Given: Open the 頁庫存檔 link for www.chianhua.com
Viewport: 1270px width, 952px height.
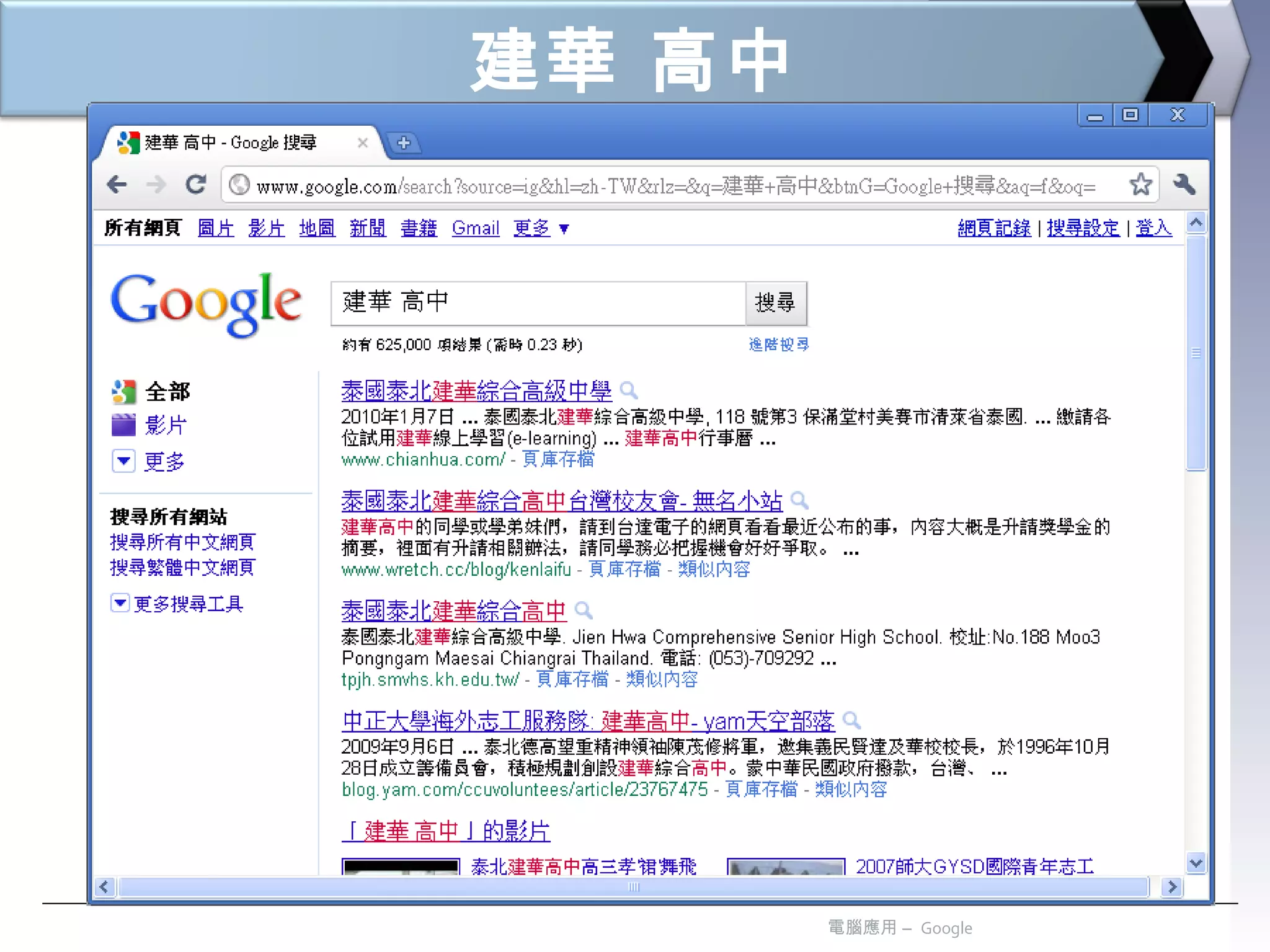Looking at the screenshot, I should pyautogui.click(x=558, y=459).
